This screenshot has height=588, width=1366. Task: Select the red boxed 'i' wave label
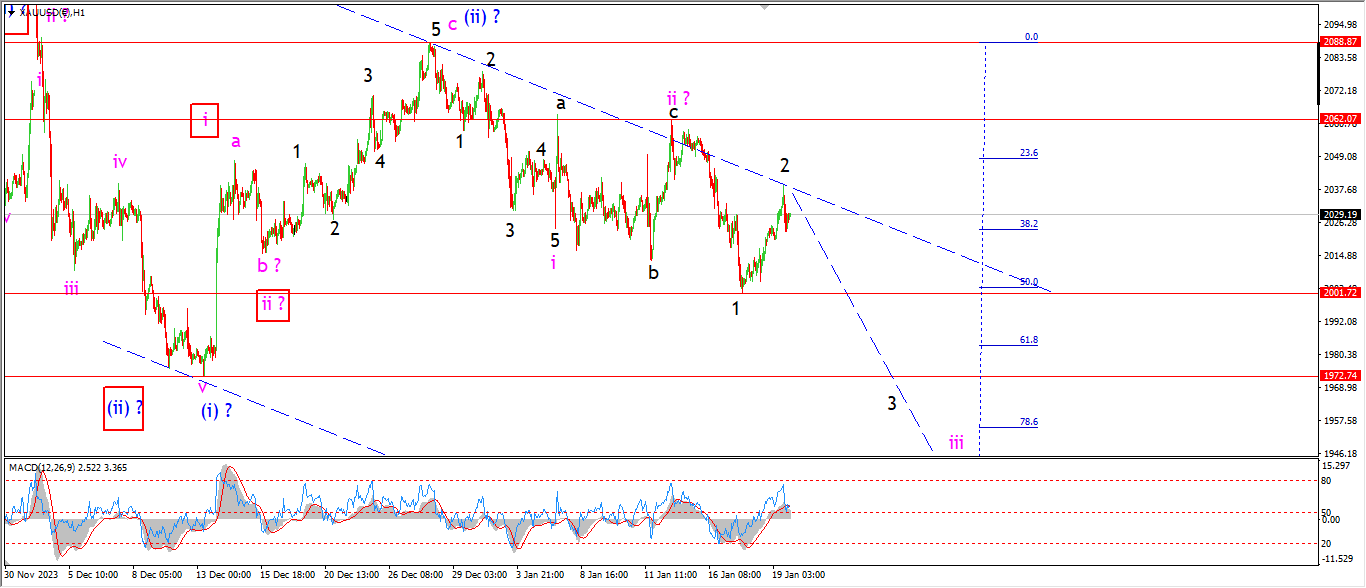[x=205, y=122]
